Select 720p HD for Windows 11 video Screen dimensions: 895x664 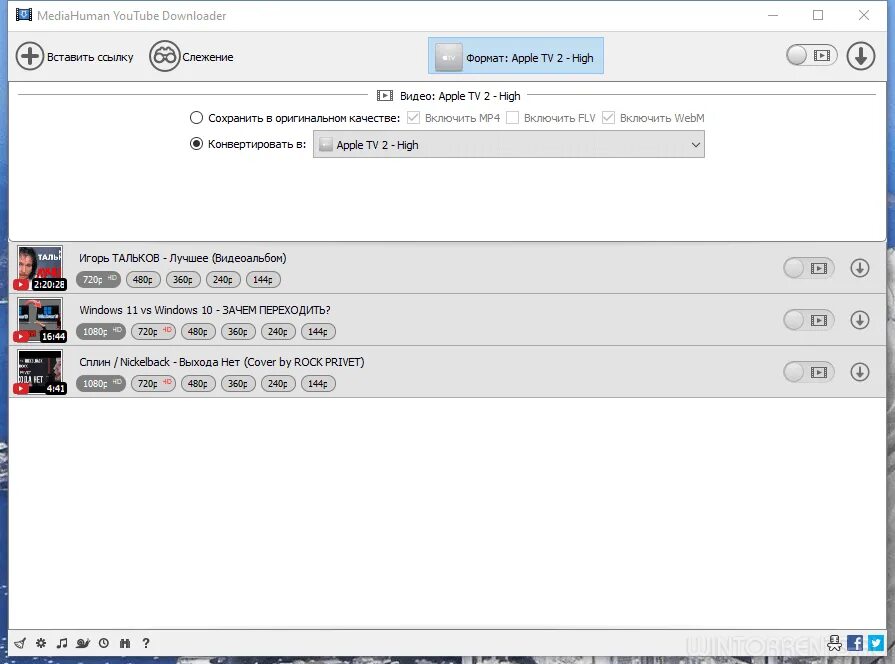click(x=153, y=332)
